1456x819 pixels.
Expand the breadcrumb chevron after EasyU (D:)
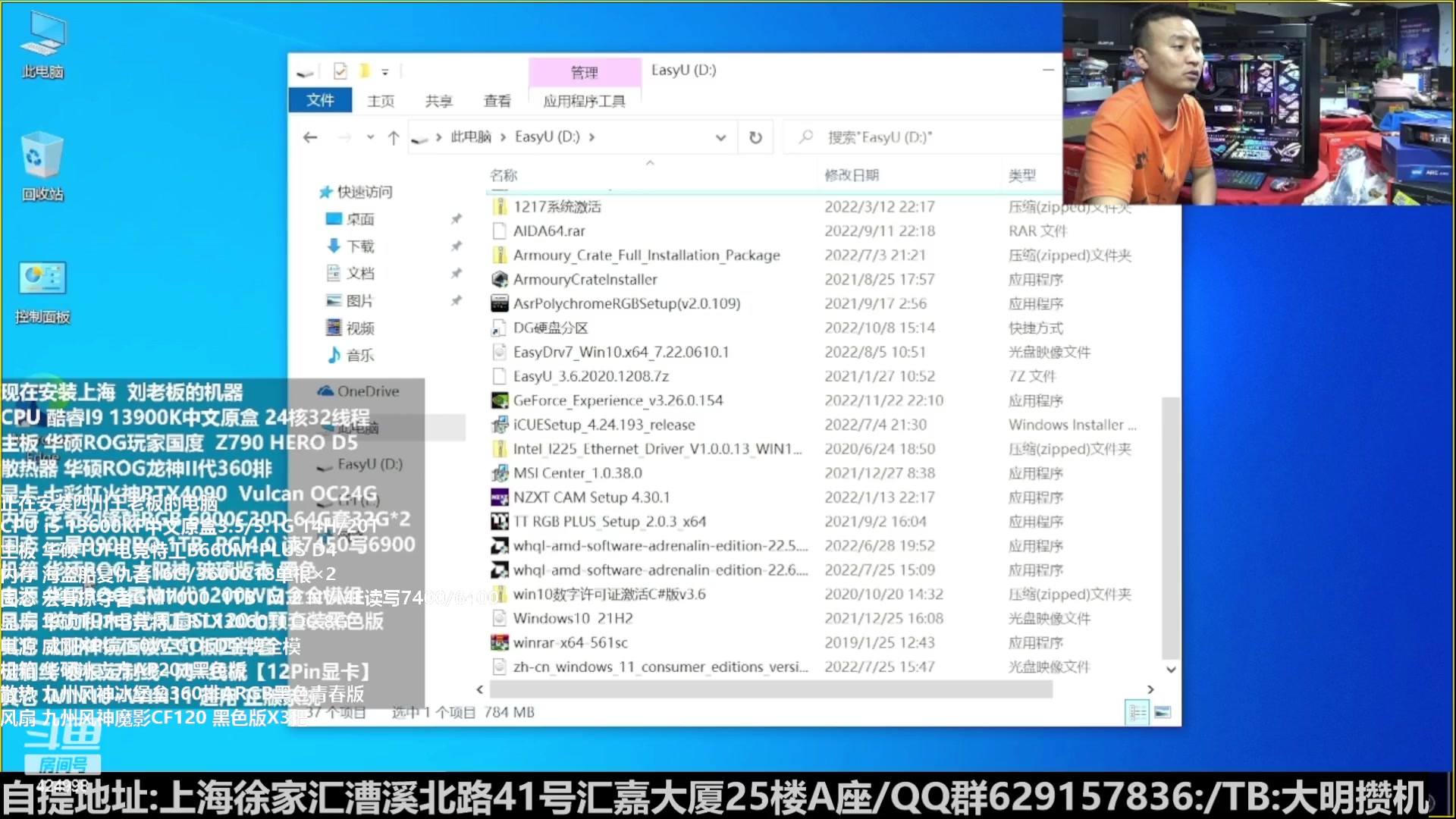(x=591, y=137)
